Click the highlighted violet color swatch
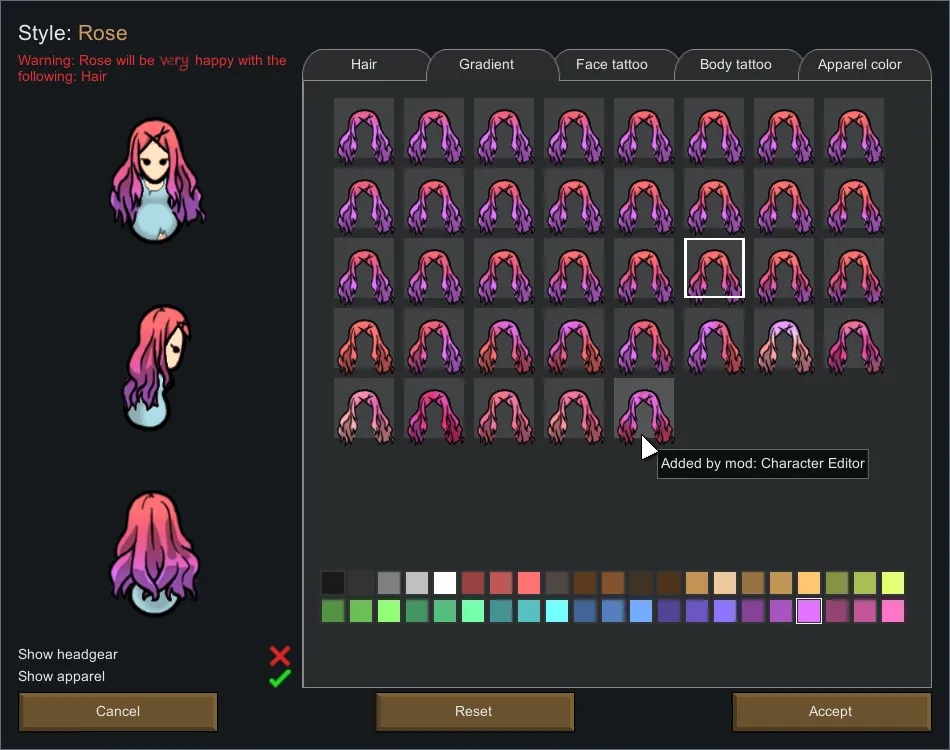The image size is (950, 750). click(809, 611)
